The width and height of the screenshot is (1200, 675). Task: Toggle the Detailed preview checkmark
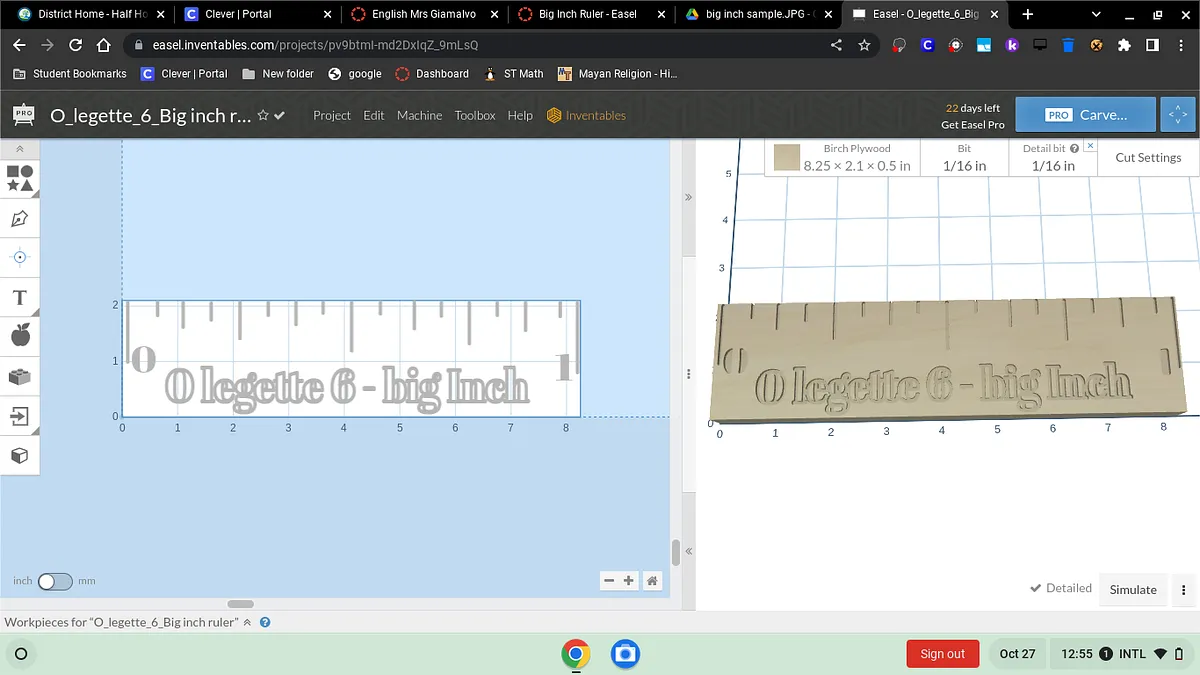click(1060, 588)
